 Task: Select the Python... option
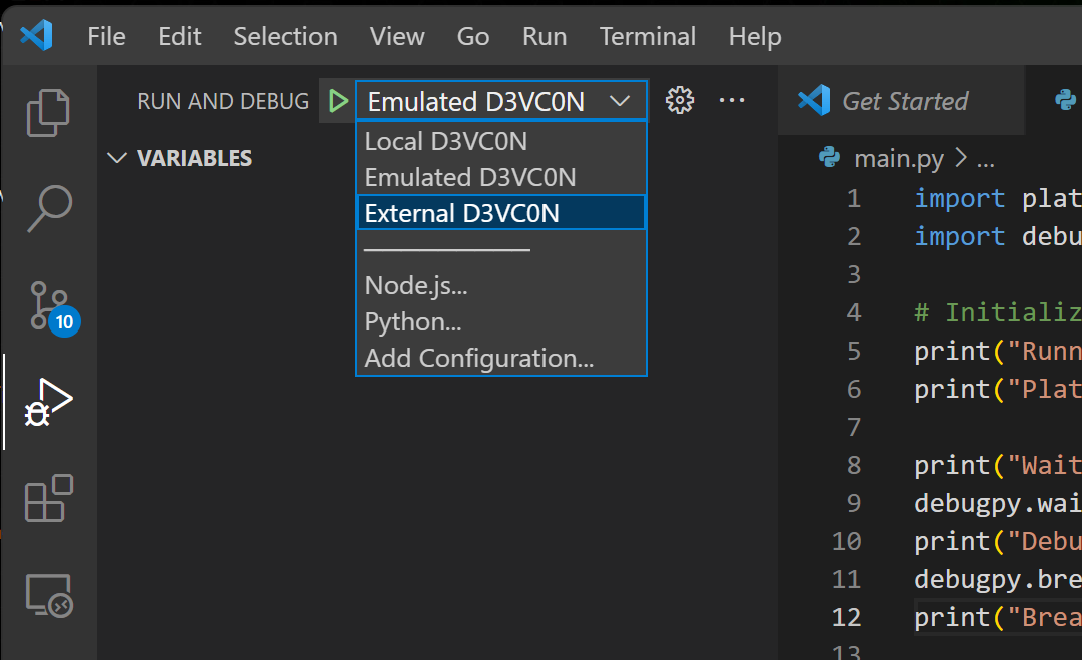pos(413,322)
